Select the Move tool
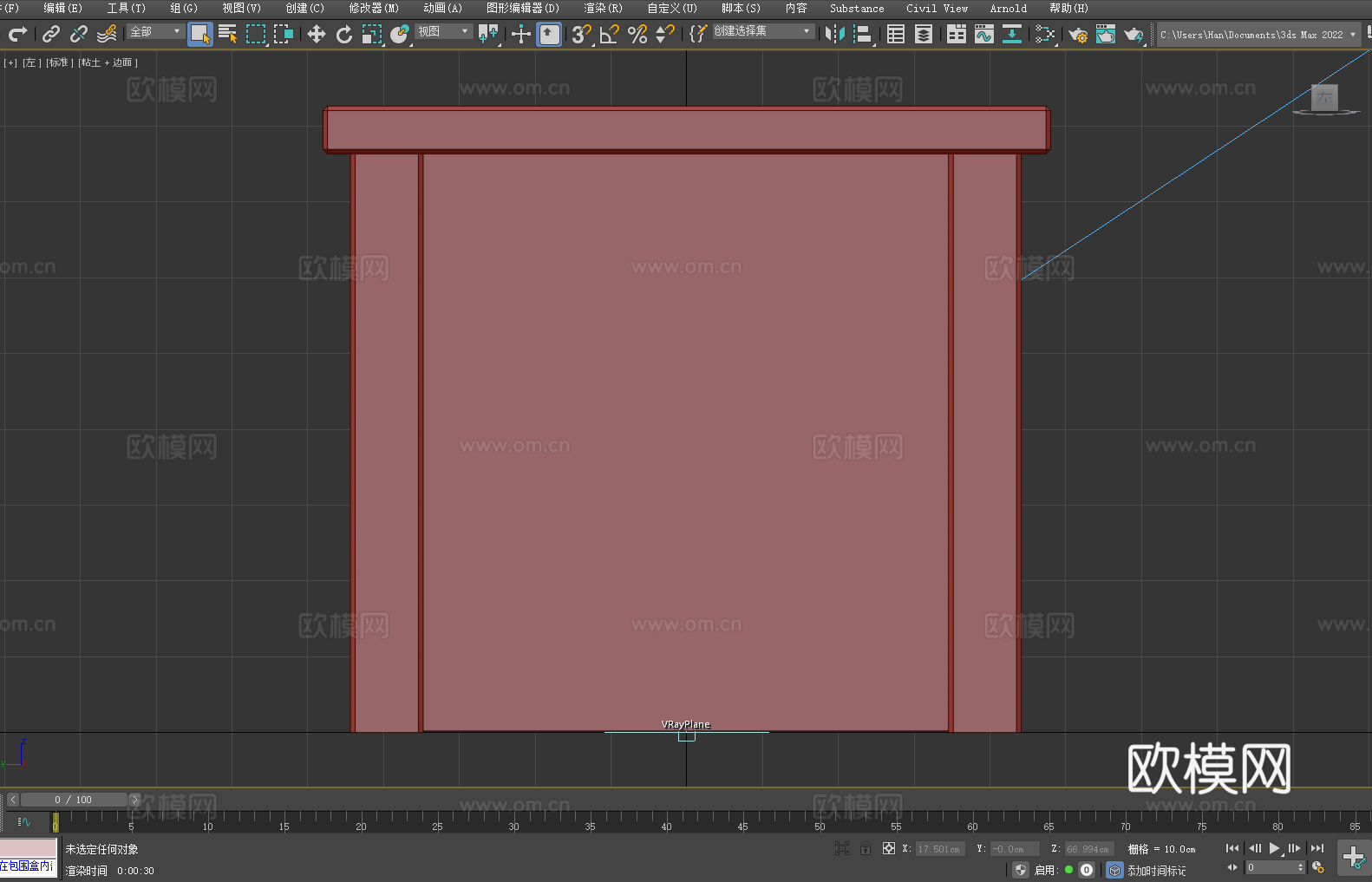 pos(317,34)
